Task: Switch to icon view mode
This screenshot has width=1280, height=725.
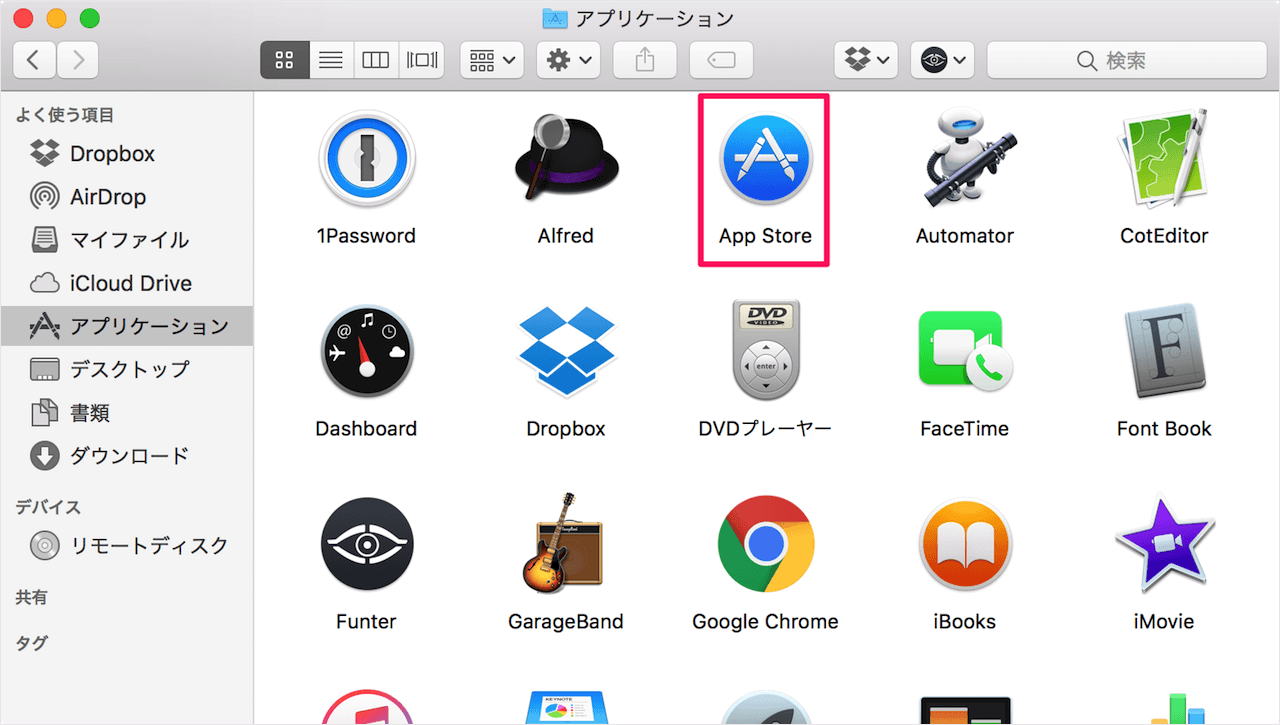Action: pyautogui.click(x=285, y=60)
